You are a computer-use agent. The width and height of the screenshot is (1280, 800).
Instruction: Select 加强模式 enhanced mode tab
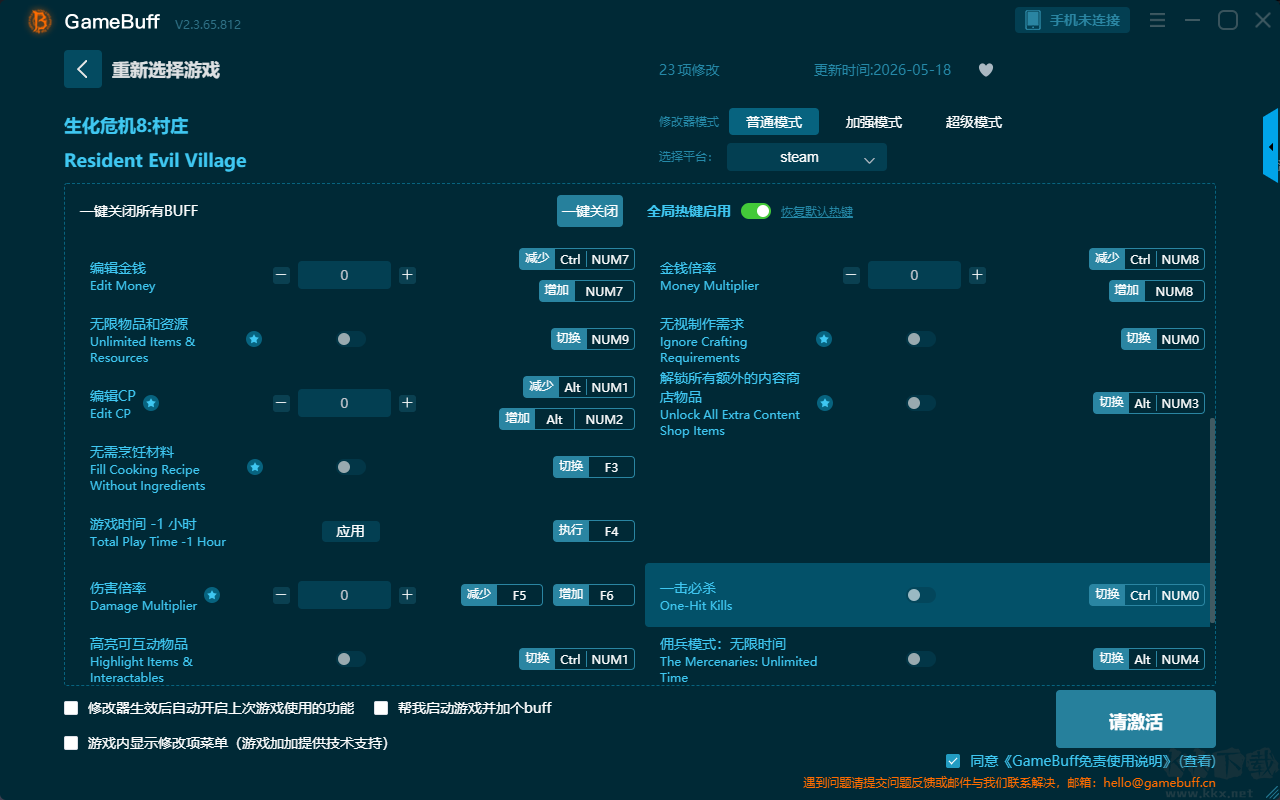[x=874, y=122]
